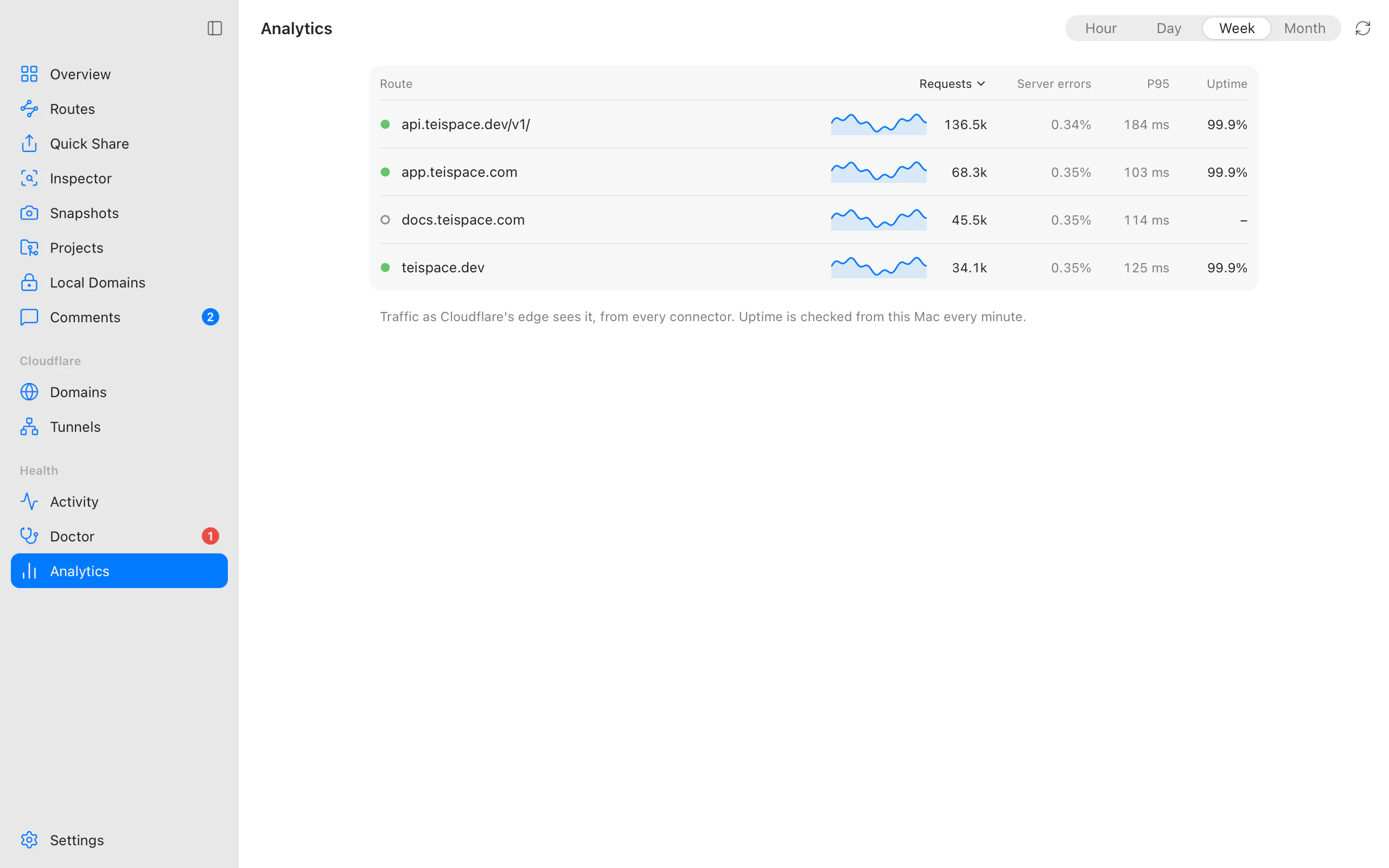Click the Quick Share upload icon
The width and height of the screenshot is (1389, 868).
pyautogui.click(x=29, y=144)
